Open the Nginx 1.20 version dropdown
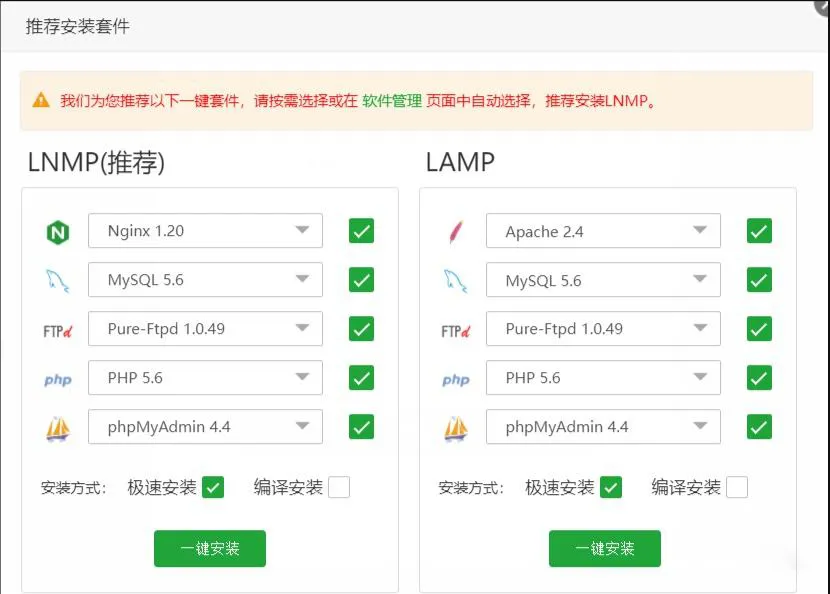 (x=205, y=231)
